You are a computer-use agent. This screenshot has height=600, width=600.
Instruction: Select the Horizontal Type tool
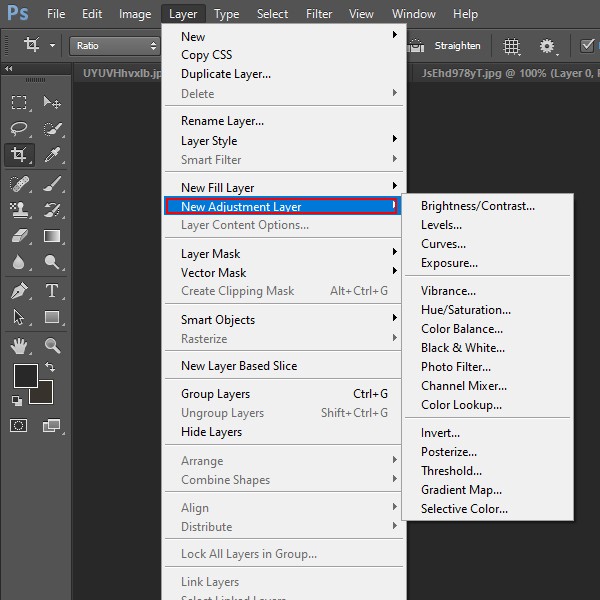click(x=52, y=291)
